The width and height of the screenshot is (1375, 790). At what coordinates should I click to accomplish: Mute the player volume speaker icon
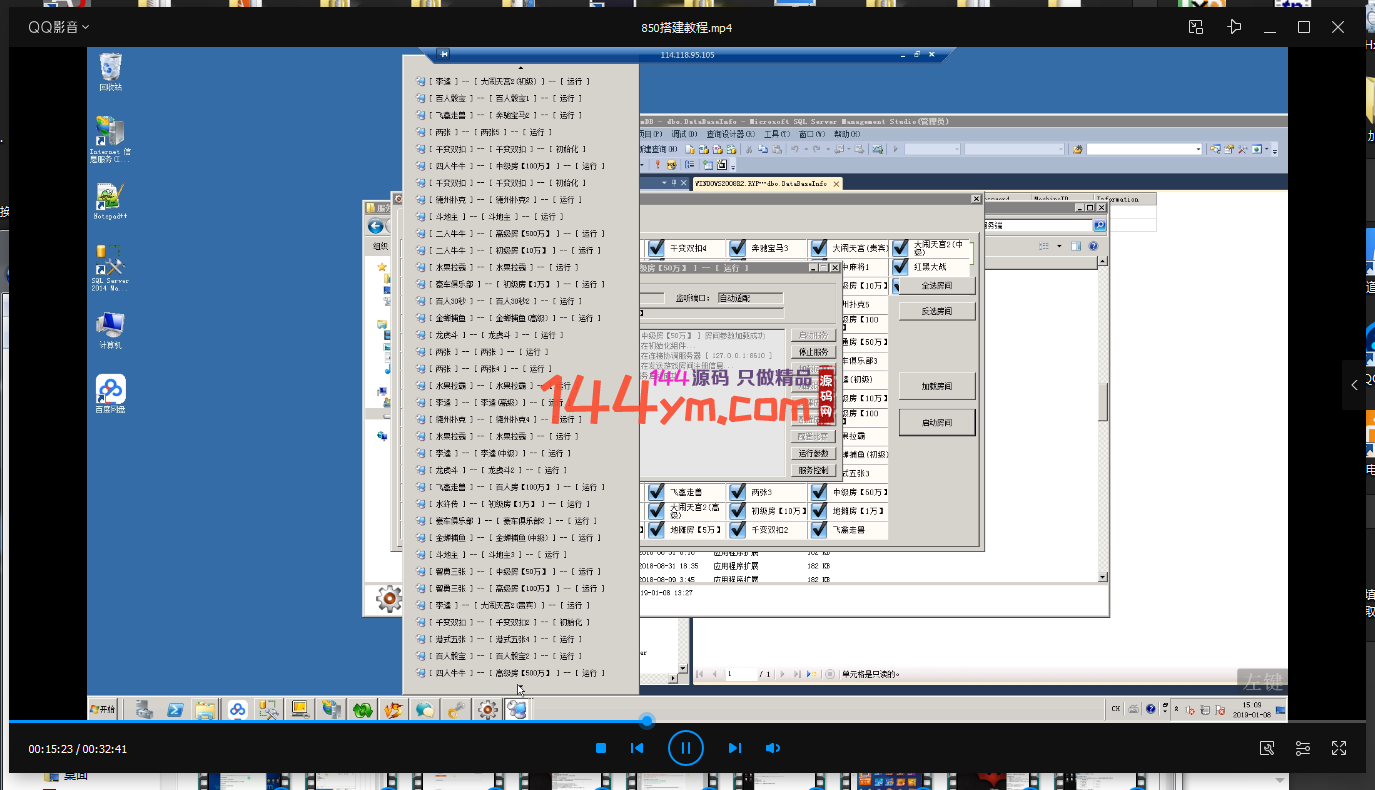tap(772, 748)
